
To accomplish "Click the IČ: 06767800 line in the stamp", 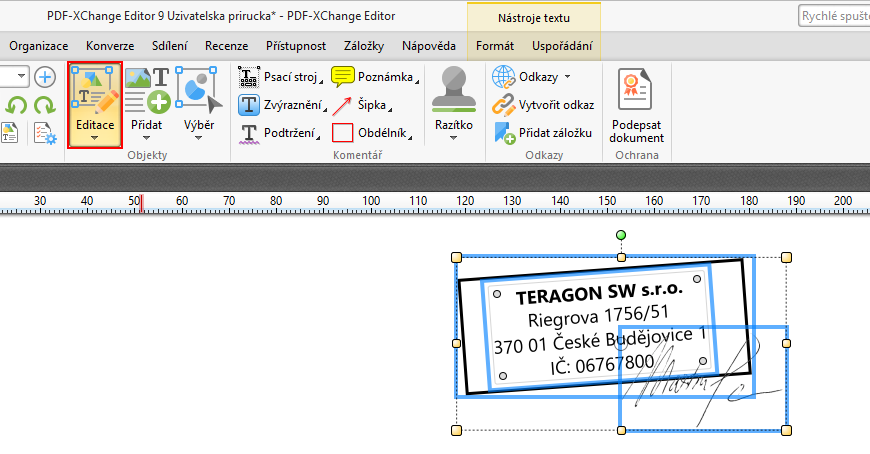I will [x=603, y=365].
